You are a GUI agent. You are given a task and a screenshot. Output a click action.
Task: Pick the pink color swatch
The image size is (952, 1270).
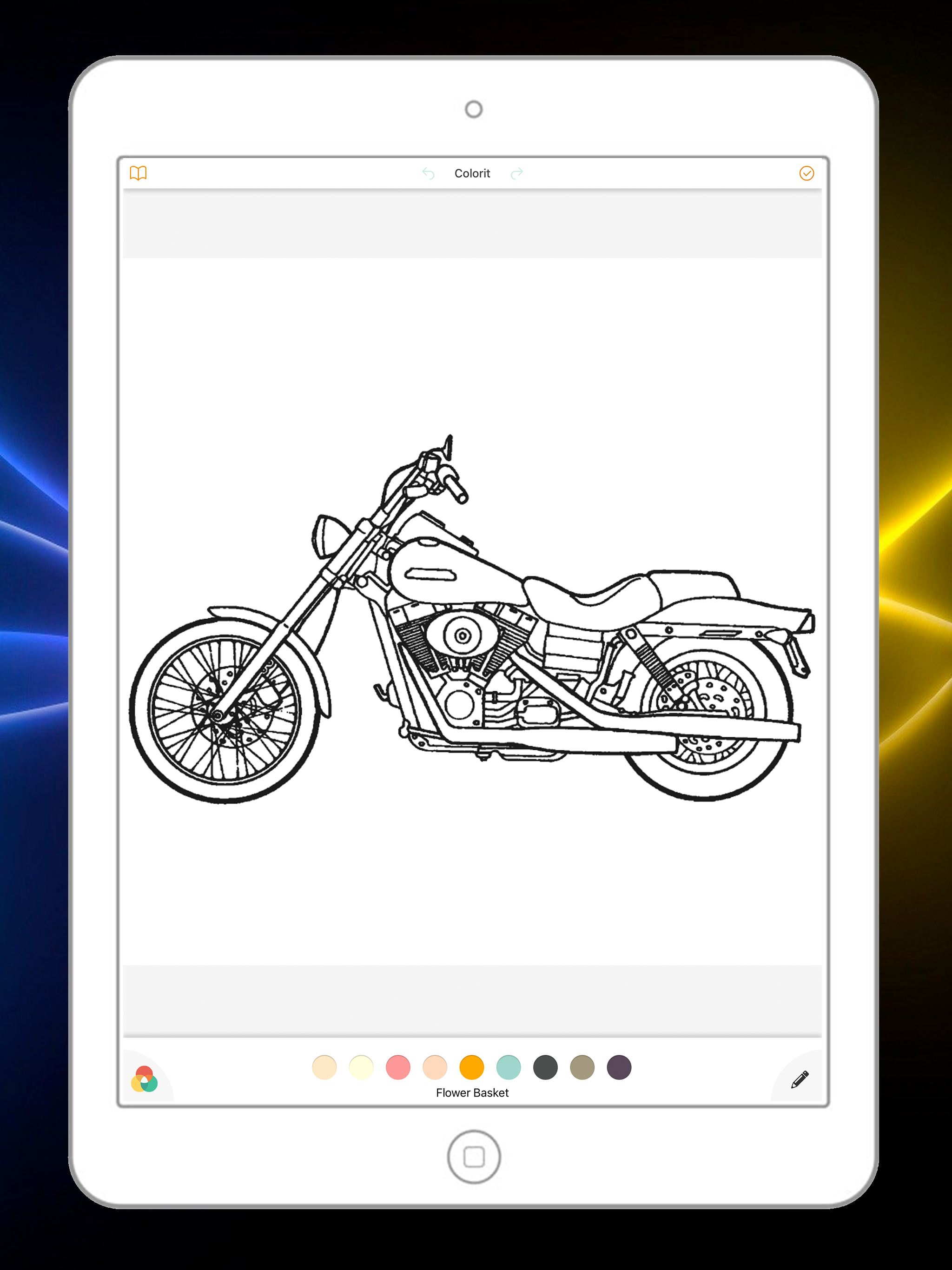point(398,1067)
